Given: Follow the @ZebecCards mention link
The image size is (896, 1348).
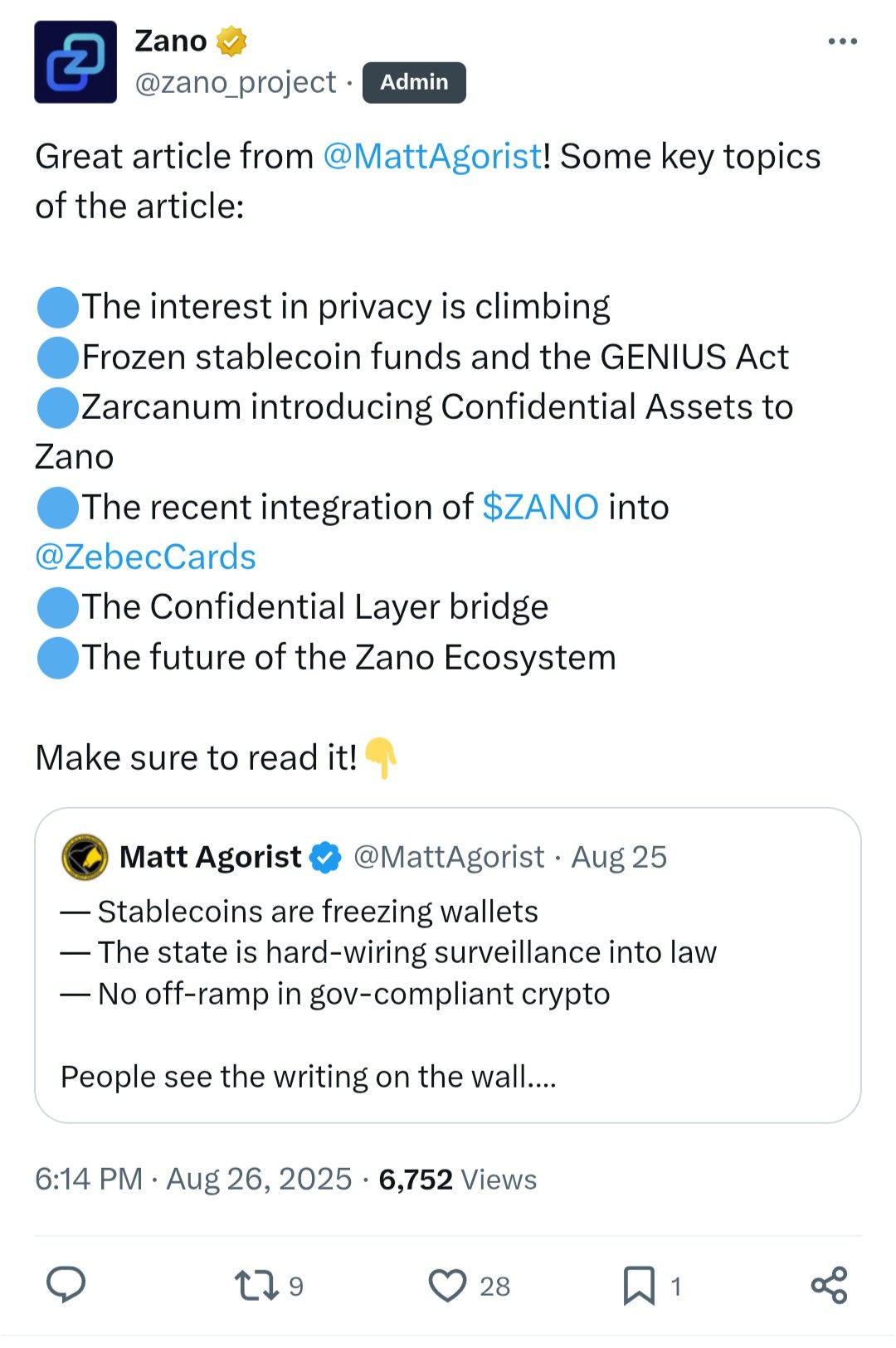Looking at the screenshot, I should [x=145, y=557].
